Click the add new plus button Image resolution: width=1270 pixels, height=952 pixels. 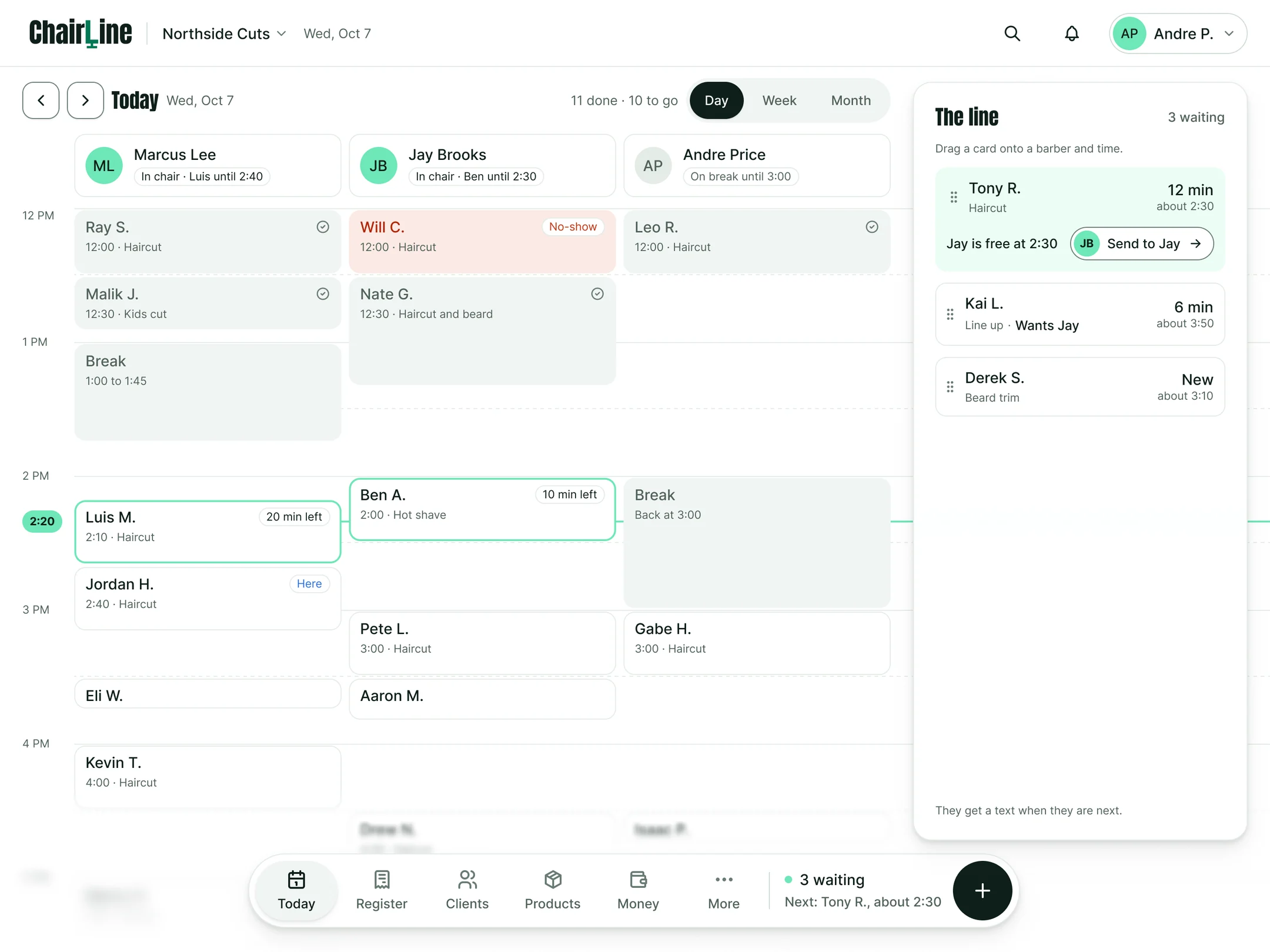tap(982, 890)
